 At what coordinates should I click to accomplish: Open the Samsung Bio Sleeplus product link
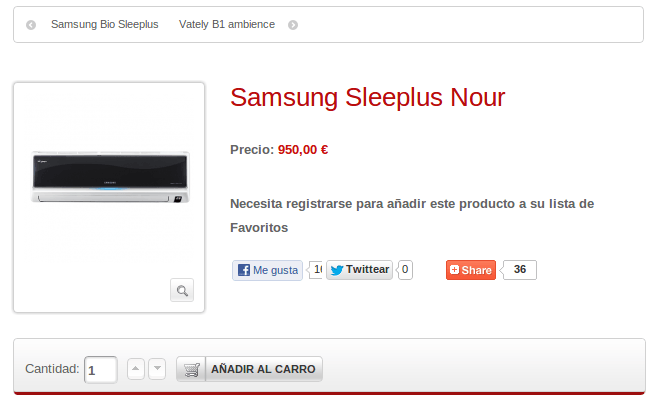point(104,24)
